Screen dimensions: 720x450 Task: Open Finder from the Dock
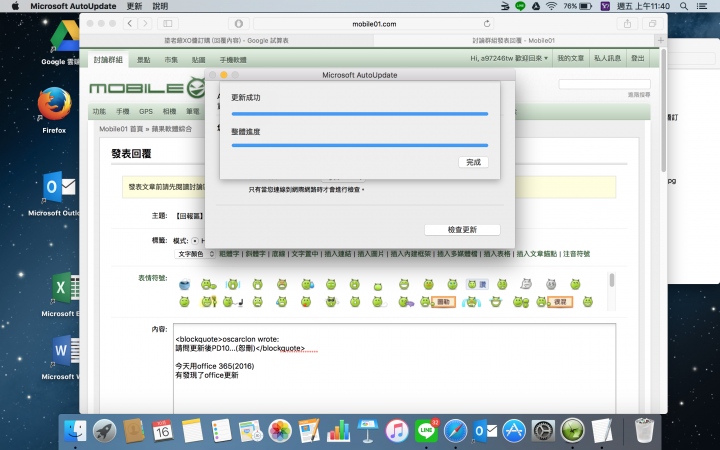(75, 431)
